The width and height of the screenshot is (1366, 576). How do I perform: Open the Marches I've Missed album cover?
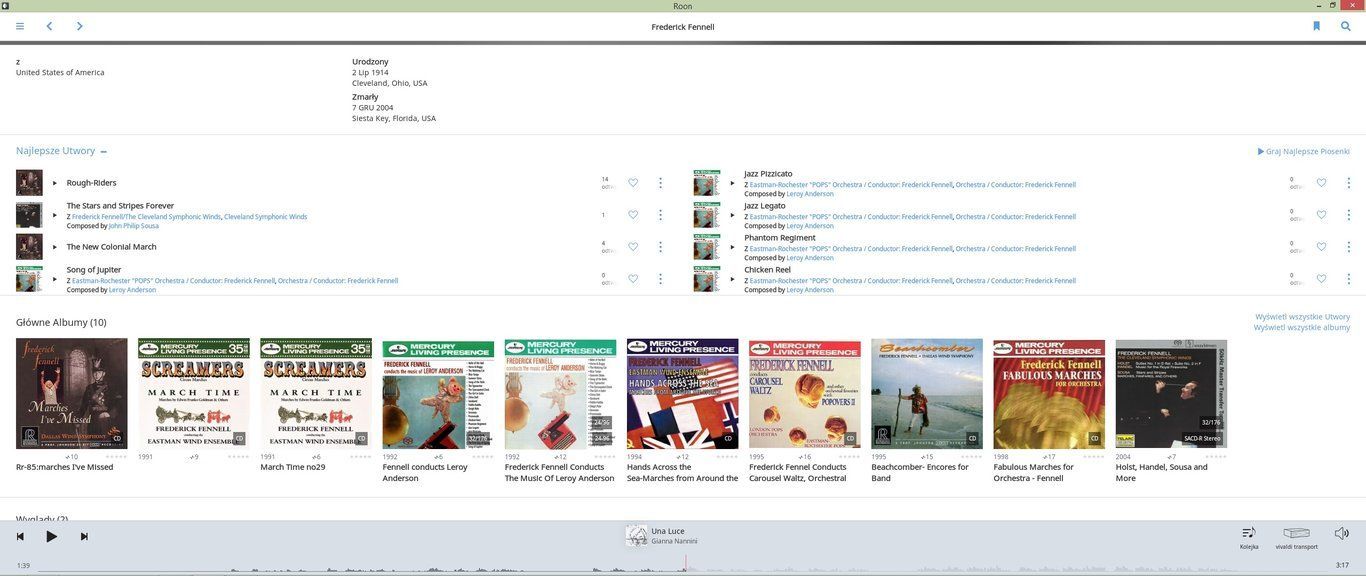pos(72,394)
